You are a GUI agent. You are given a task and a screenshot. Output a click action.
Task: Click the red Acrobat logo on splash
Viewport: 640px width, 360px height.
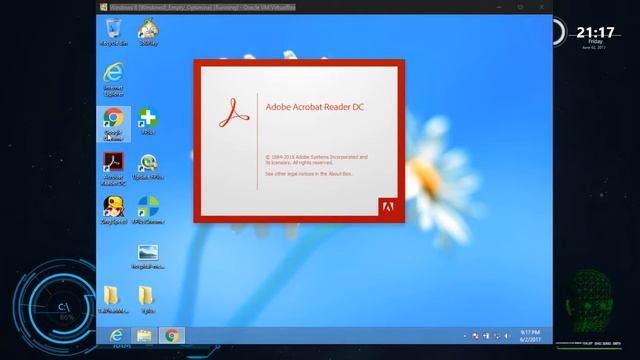(233, 113)
